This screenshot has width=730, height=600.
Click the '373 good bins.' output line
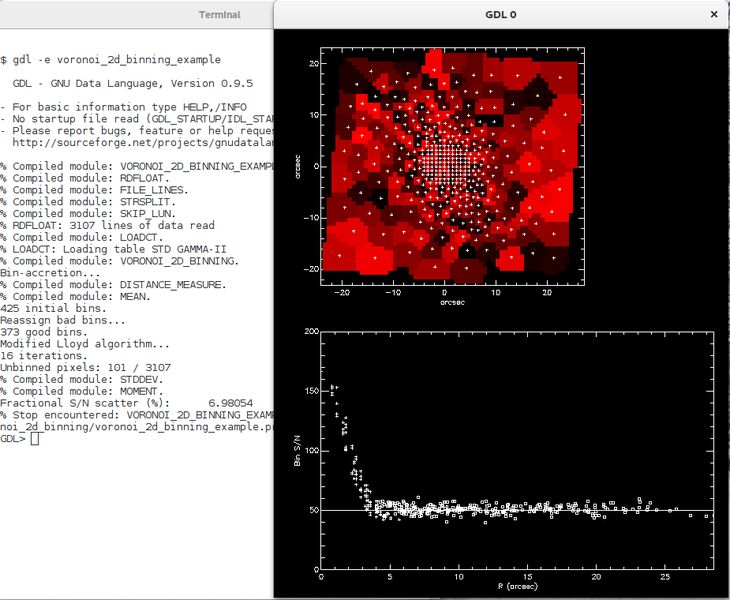click(x=44, y=332)
